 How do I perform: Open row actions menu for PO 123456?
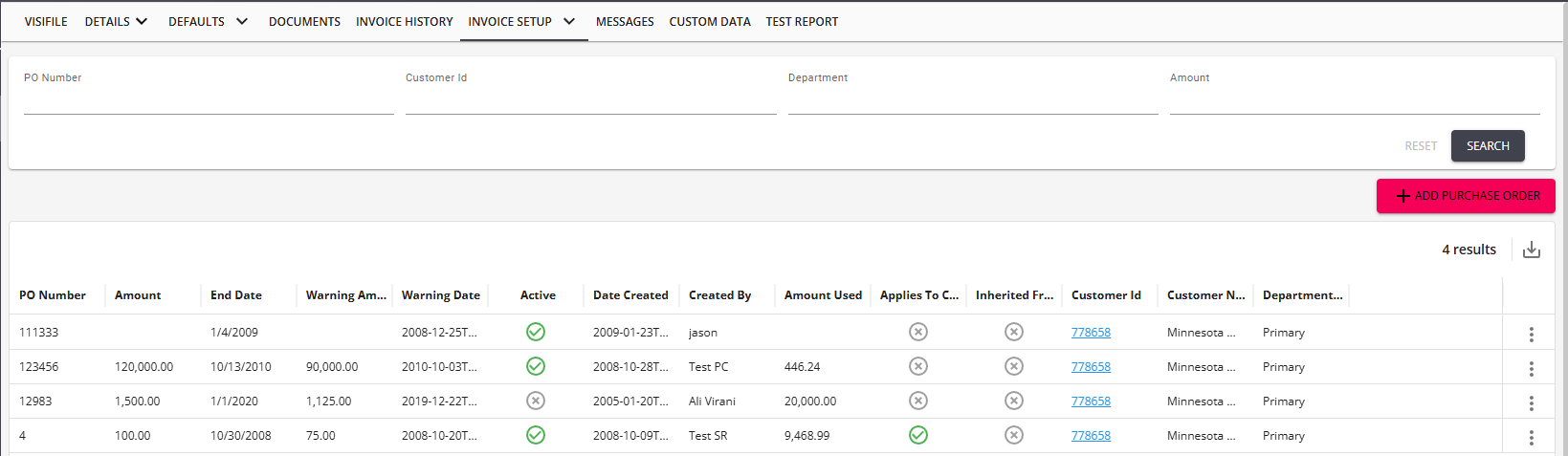[1531, 368]
